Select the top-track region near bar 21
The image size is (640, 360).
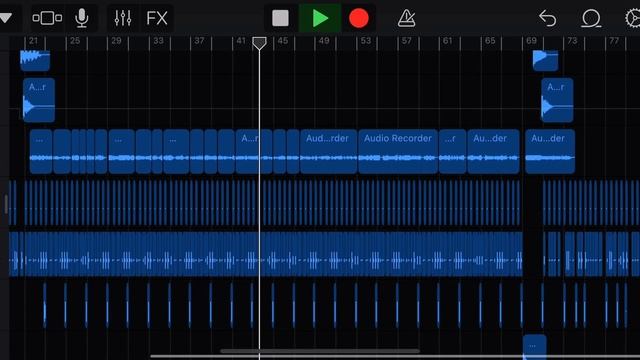click(x=35, y=60)
